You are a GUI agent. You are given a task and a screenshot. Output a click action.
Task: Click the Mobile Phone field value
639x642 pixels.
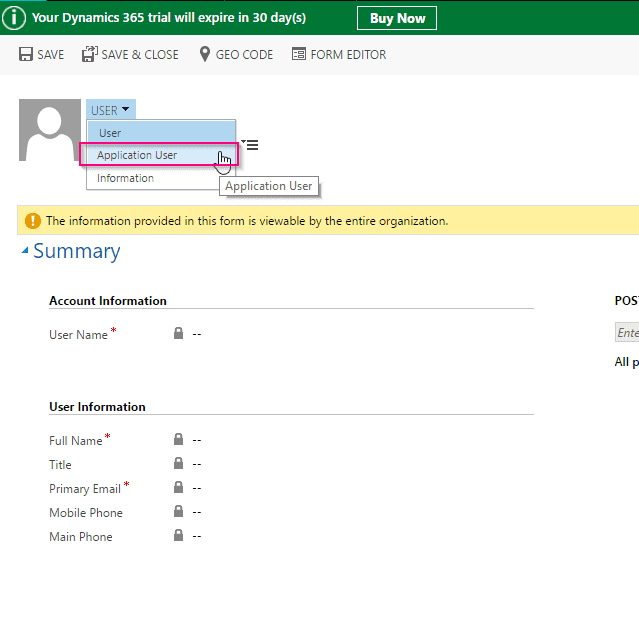point(197,512)
